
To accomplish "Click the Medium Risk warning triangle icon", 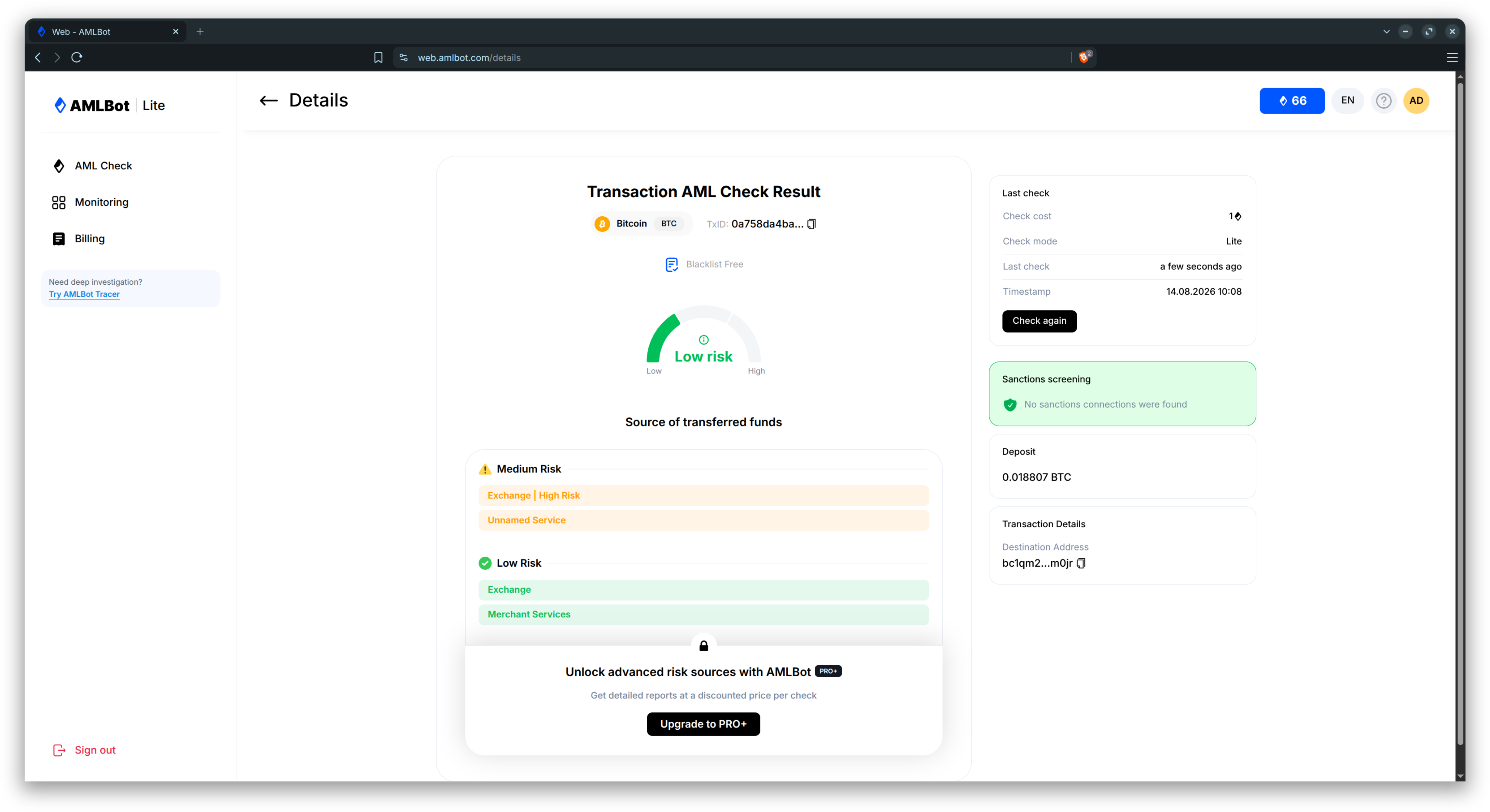I will (485, 469).
